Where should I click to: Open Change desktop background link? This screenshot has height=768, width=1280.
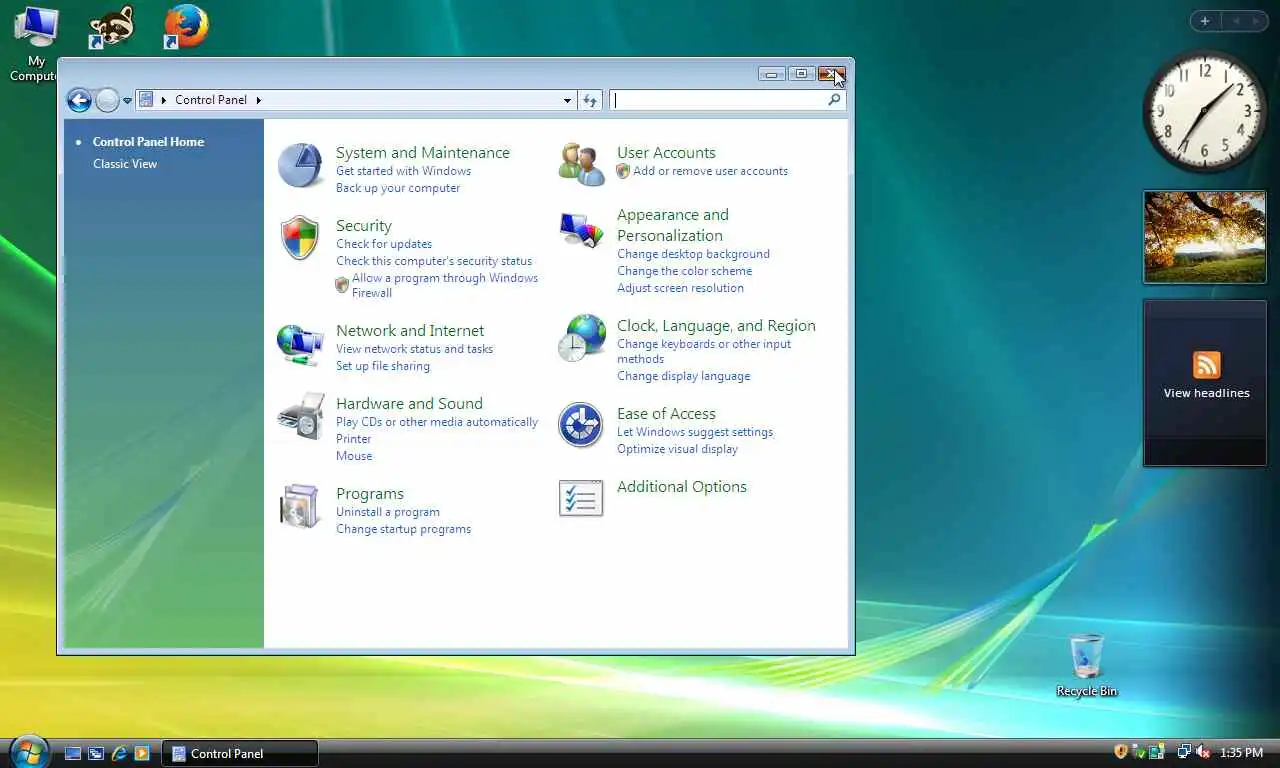click(693, 254)
